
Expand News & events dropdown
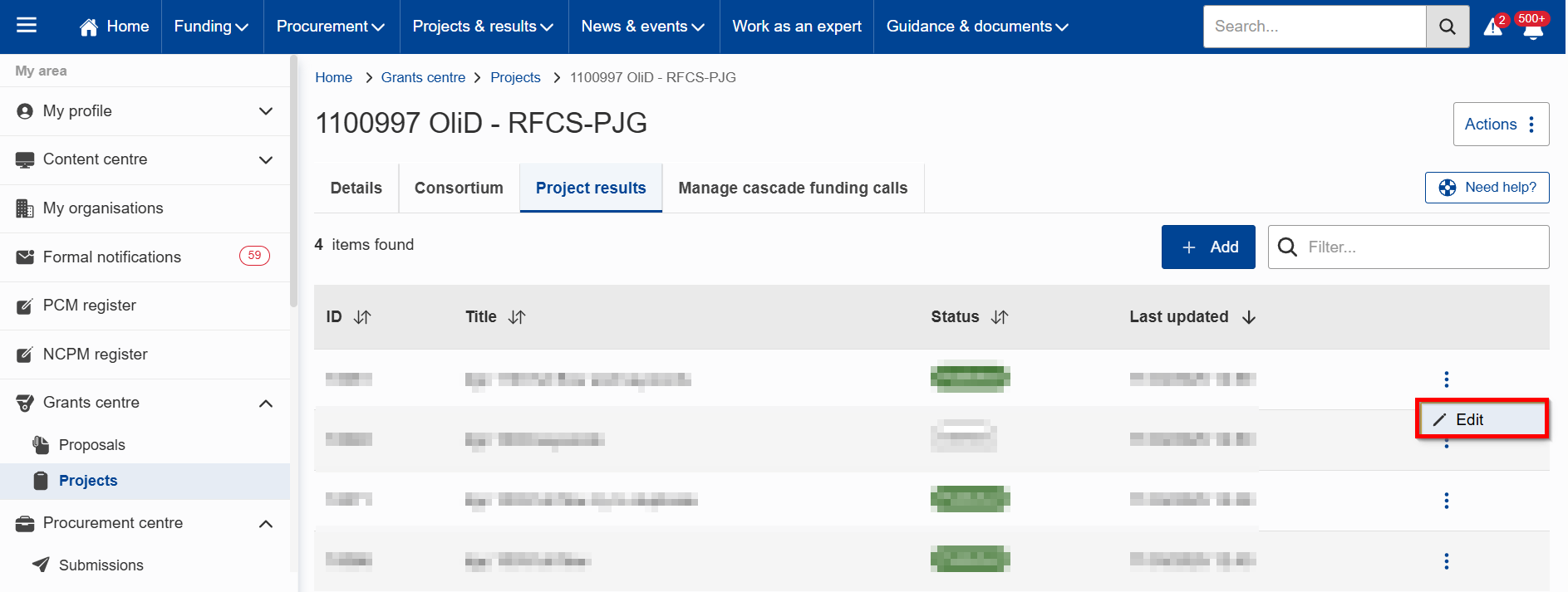pos(642,27)
